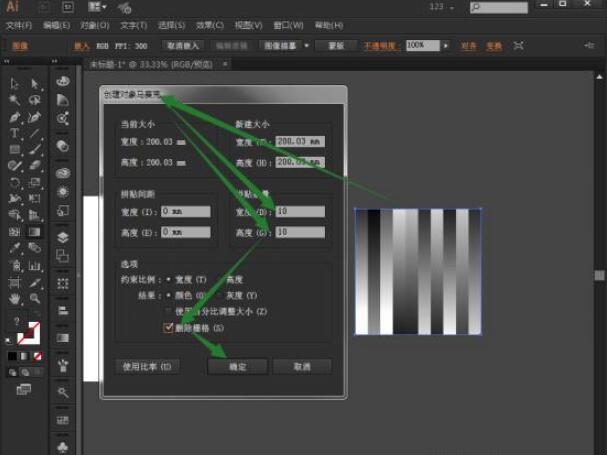607x455 pixels.
Task: Open the 图像描摹 dropdown arrow
Action: (307, 46)
